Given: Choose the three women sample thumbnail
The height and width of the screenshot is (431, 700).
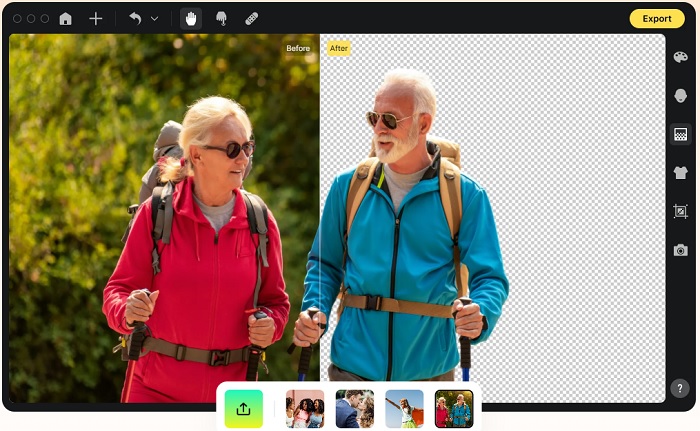Looking at the screenshot, I should (305, 409).
